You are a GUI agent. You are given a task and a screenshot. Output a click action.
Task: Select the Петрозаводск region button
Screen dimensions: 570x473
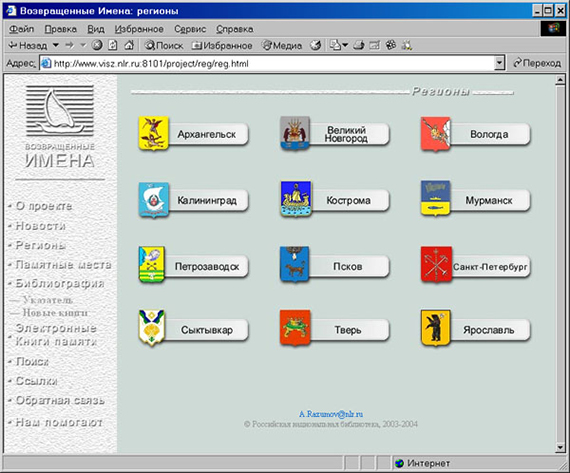206,266
